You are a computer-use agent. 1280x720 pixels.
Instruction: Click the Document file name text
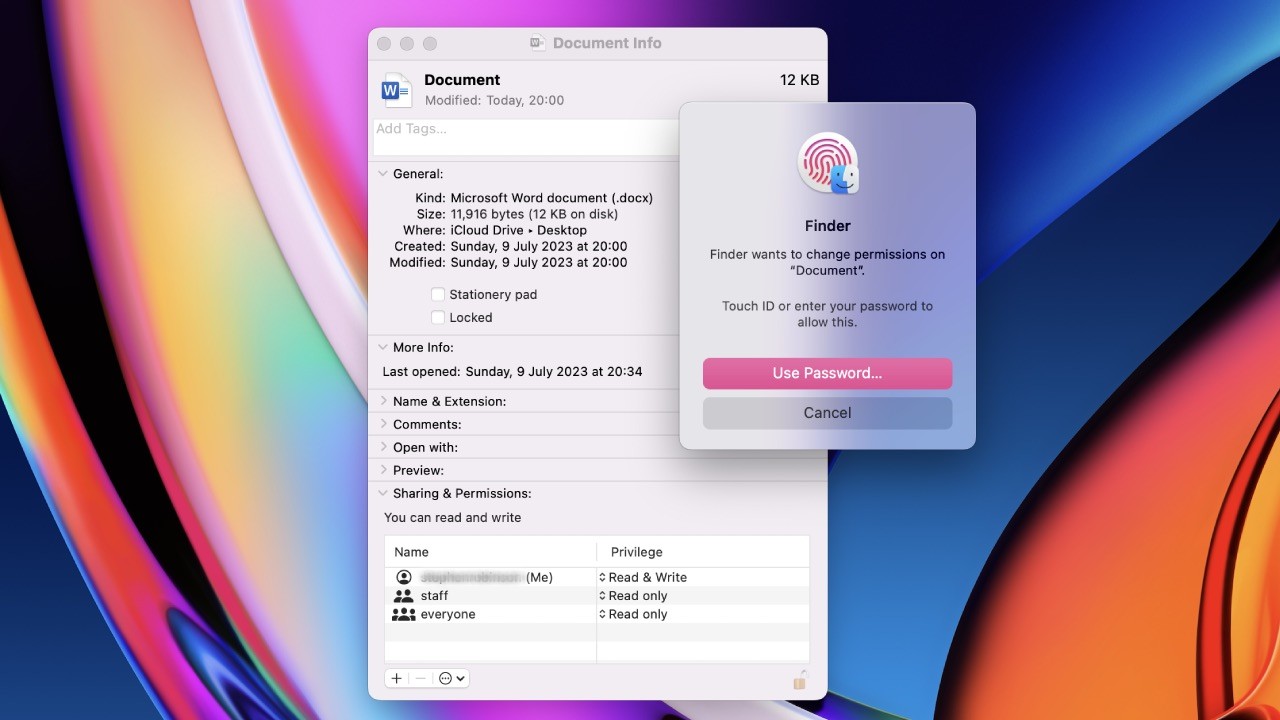[462, 80]
